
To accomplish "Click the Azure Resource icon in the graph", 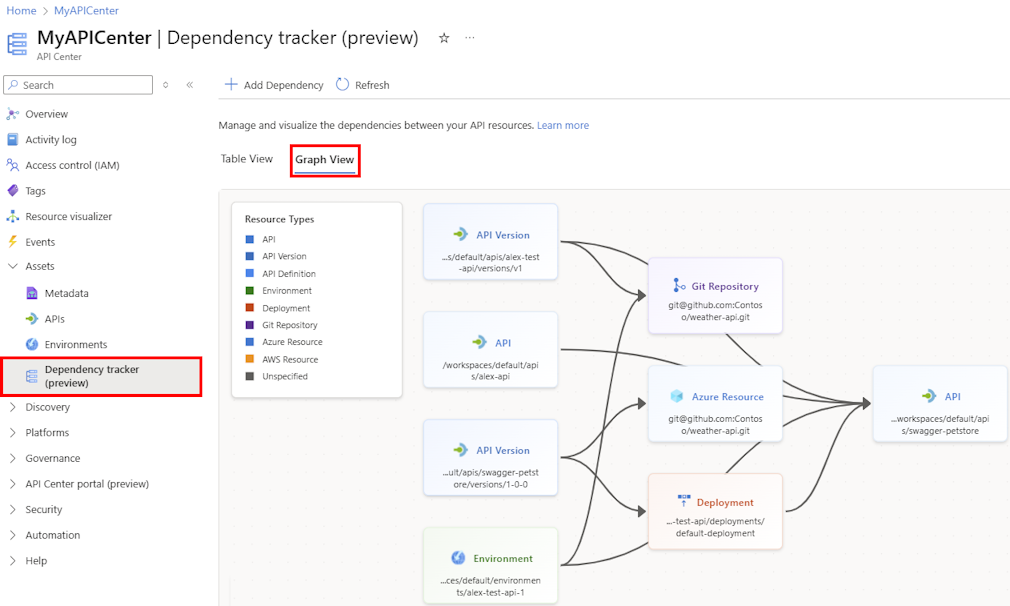I will coord(676,396).
